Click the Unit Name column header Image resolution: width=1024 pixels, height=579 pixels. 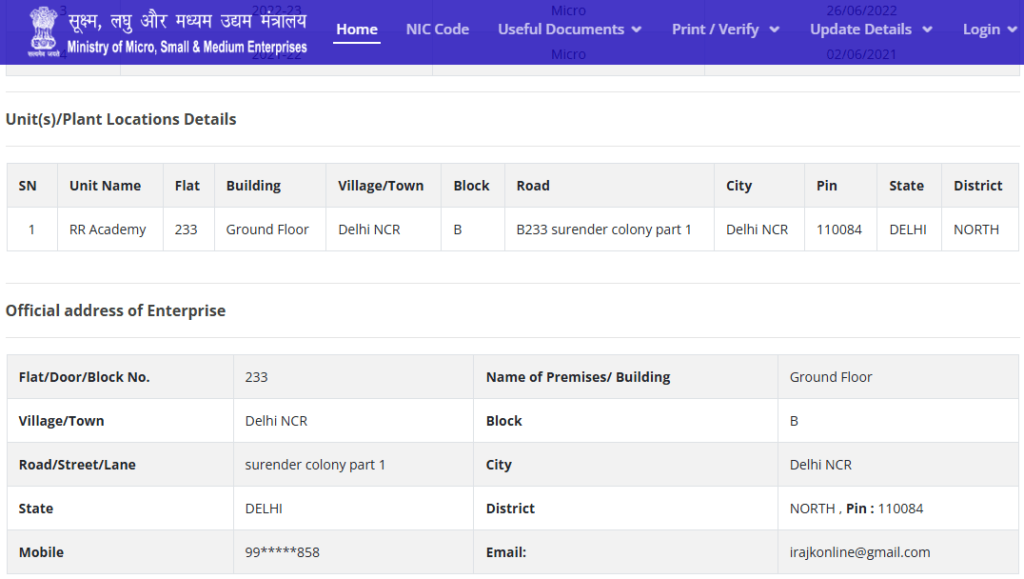pyautogui.click(x=105, y=185)
